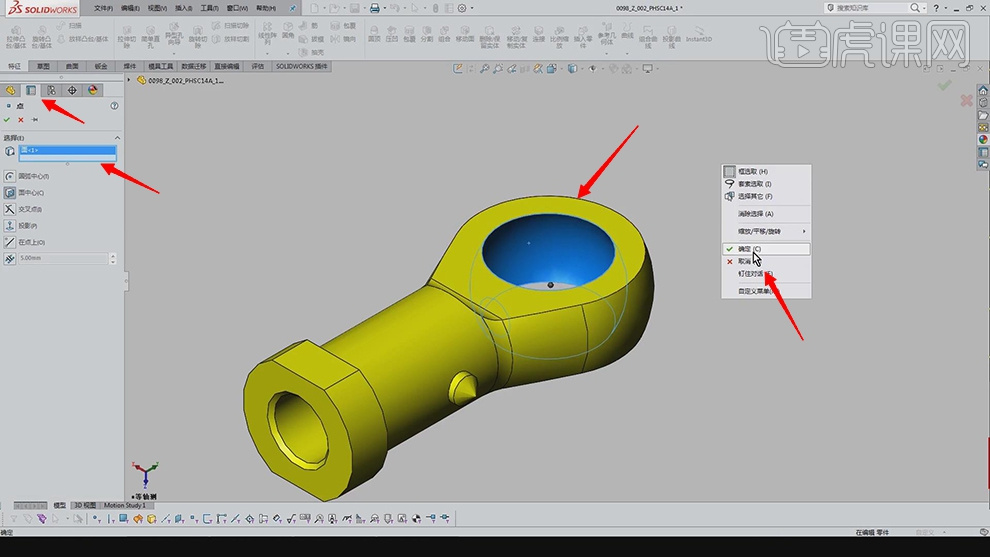This screenshot has width=990, height=557.
Task: Select the 面中心 (face center) option
Action: tap(31, 192)
